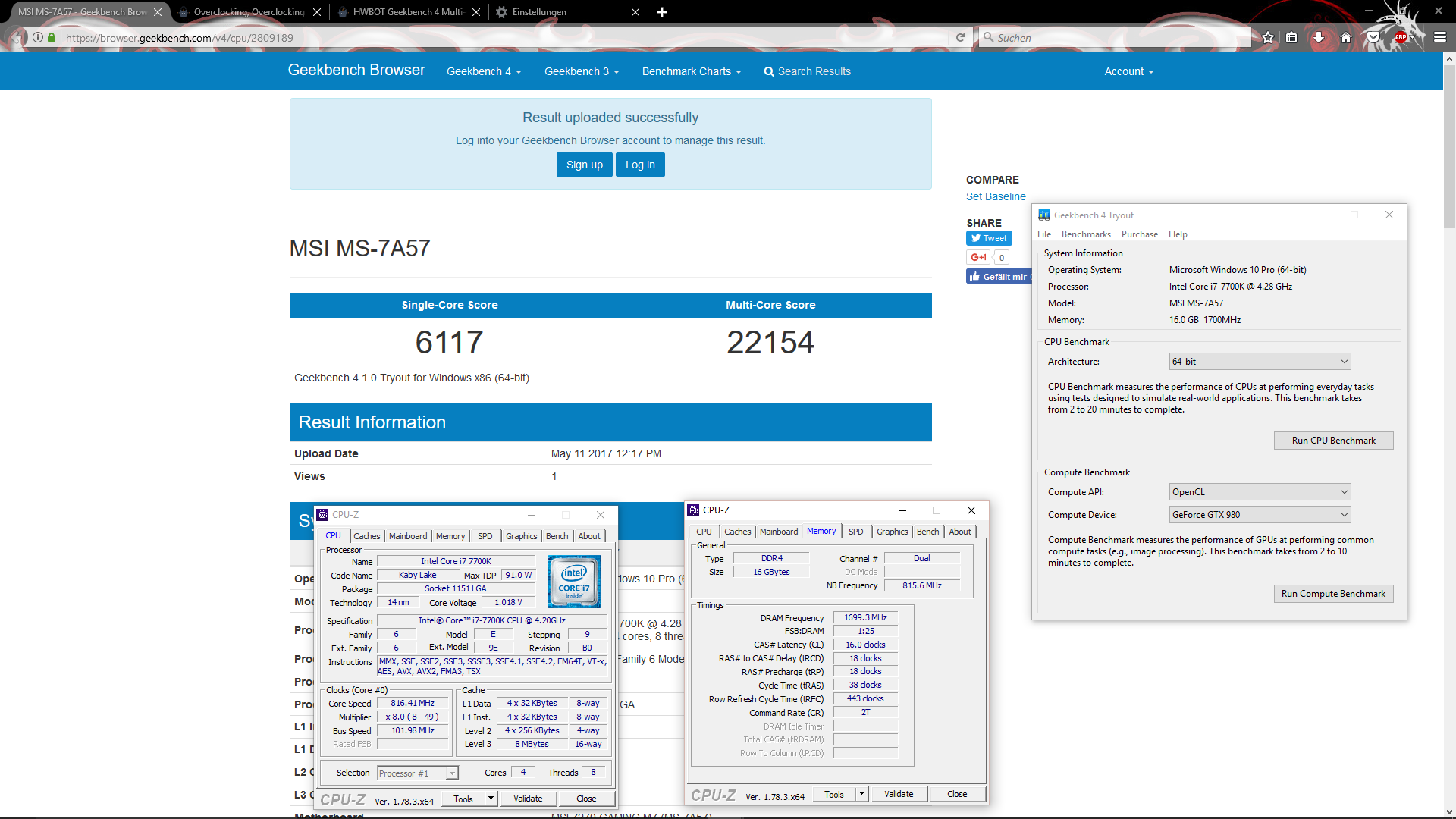Open Bench tab in left CPU-Z window
The image size is (1456, 819).
click(x=557, y=536)
